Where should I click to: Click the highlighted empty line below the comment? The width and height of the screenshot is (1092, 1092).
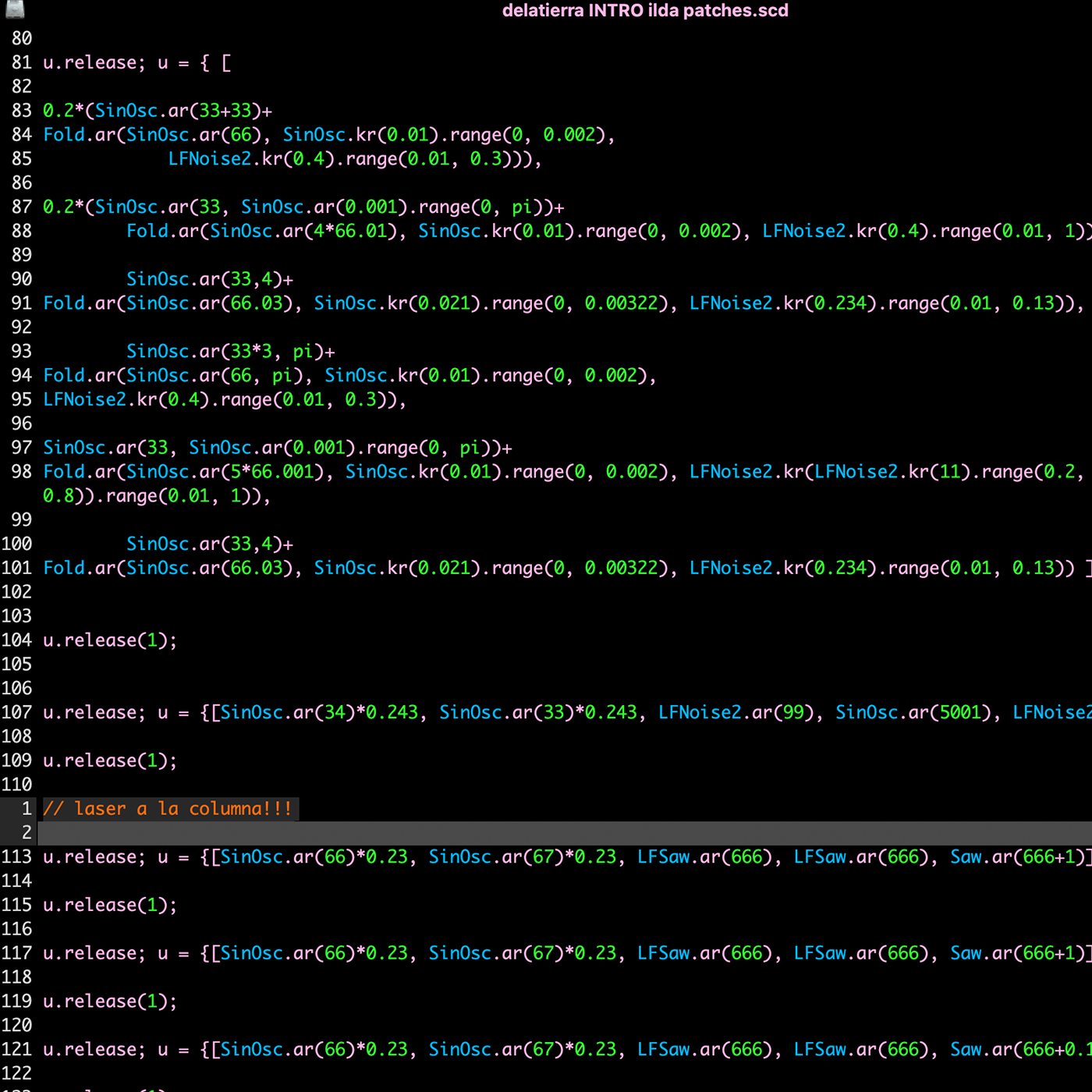click(546, 833)
